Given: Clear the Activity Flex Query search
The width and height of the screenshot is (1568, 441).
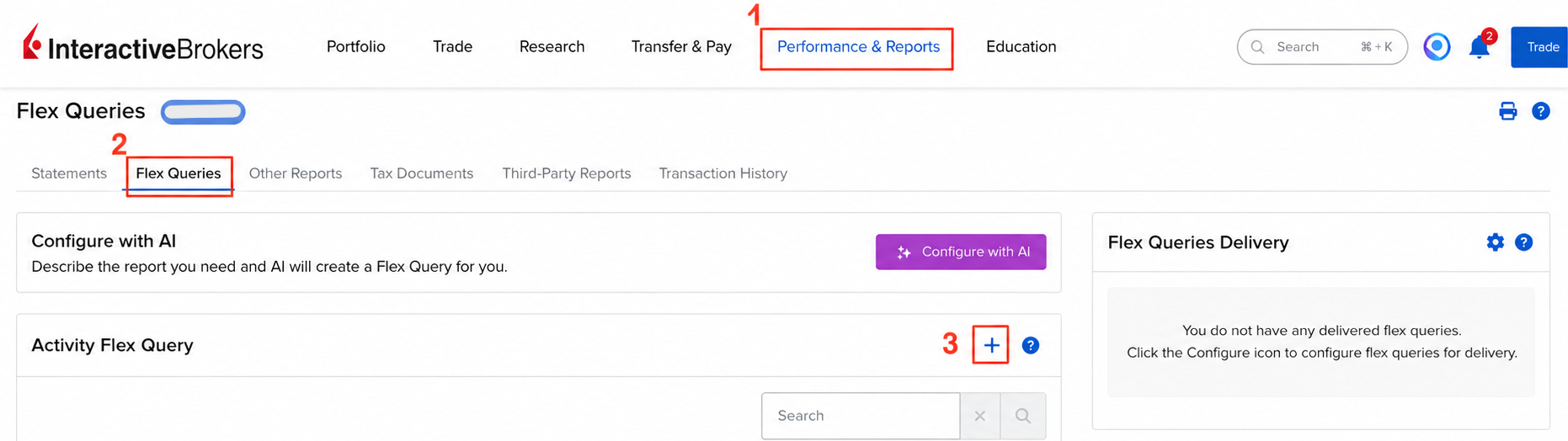Looking at the screenshot, I should click(980, 416).
